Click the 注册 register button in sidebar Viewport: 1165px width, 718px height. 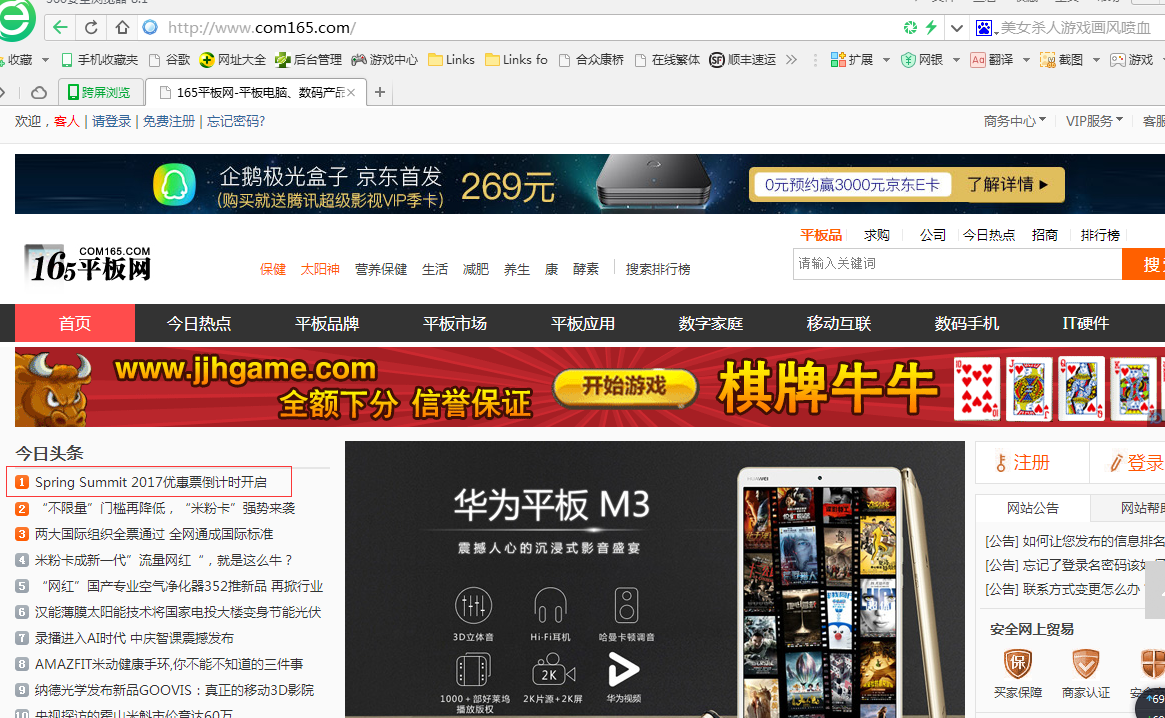1032,462
